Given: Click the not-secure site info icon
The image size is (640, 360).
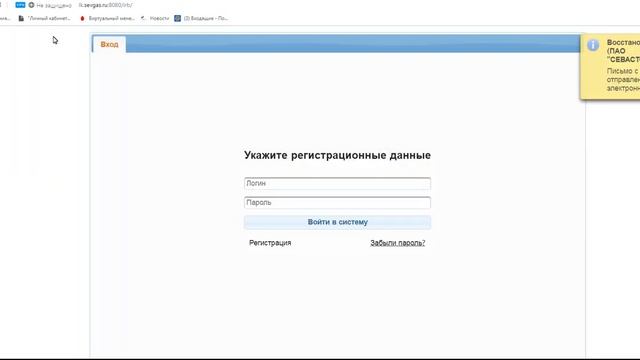Looking at the screenshot, I should click(x=31, y=5).
